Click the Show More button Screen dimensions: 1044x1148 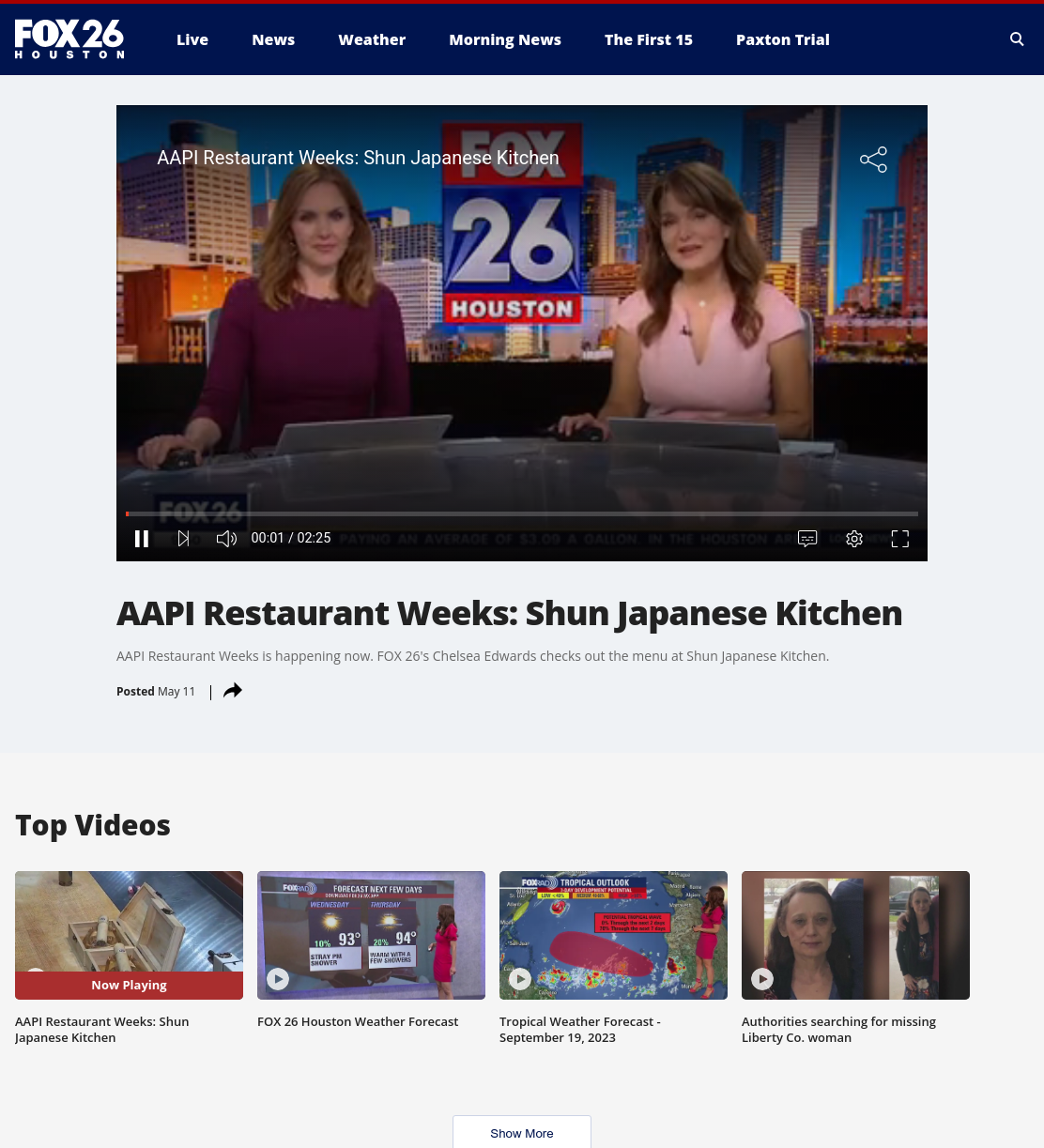[522, 1132]
